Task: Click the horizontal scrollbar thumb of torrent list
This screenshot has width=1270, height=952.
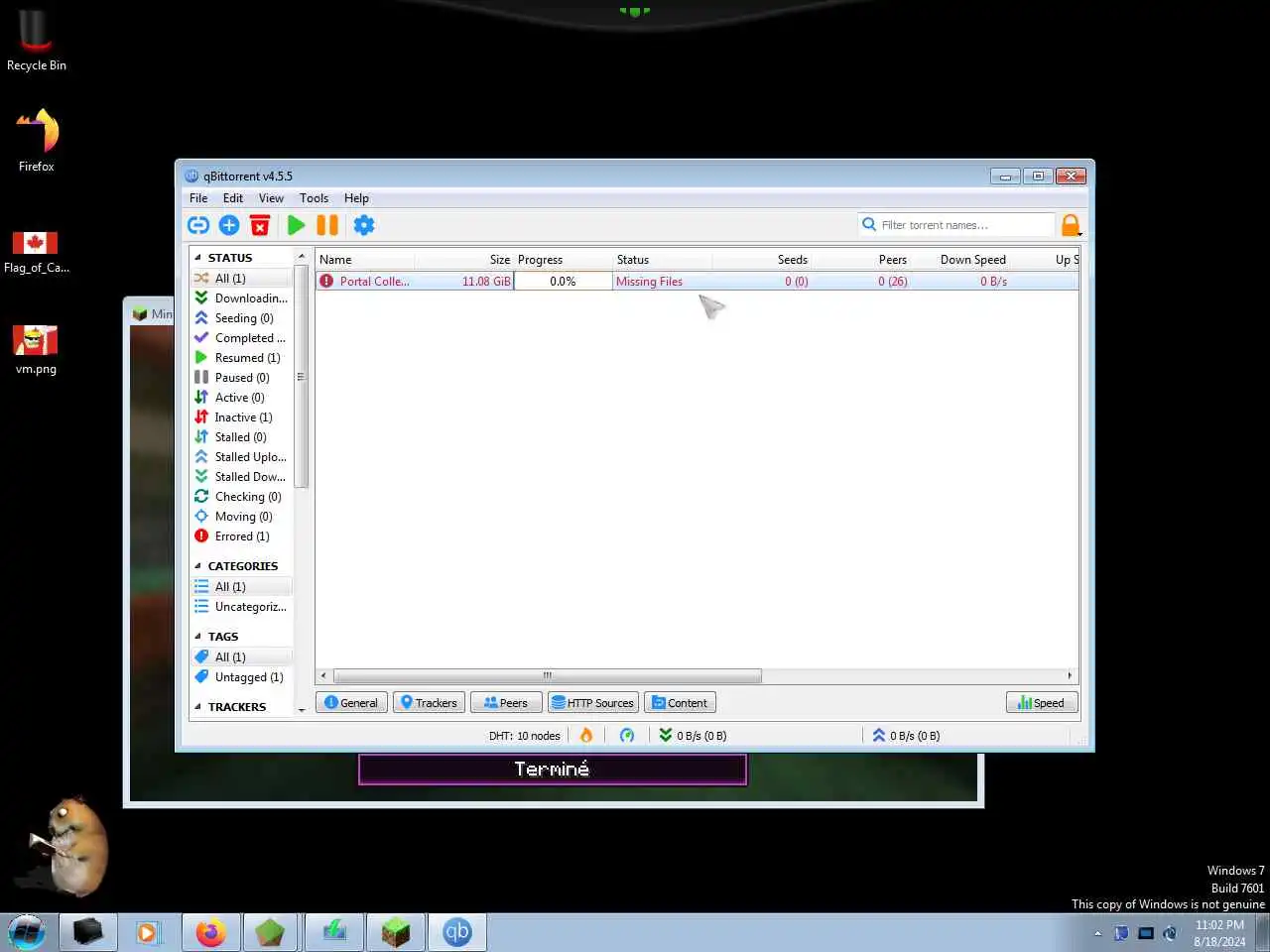Action: pos(548,675)
